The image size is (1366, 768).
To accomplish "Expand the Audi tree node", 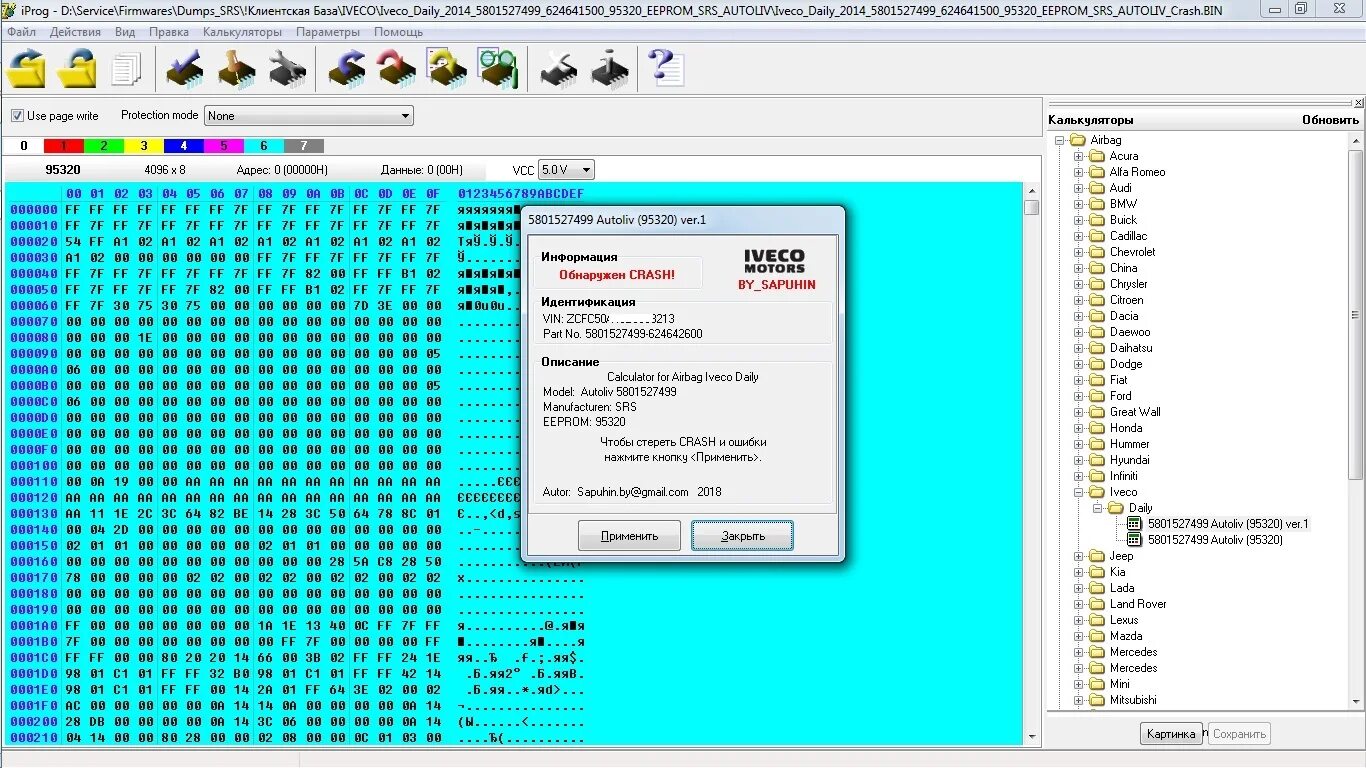I will (x=1079, y=188).
